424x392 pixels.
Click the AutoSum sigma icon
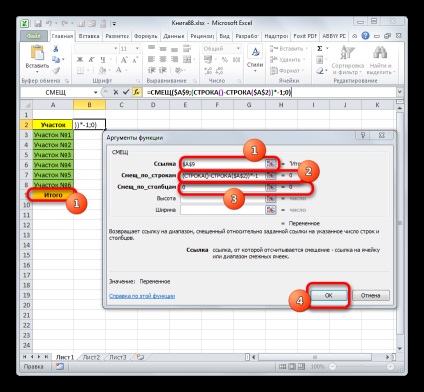[x=320, y=49]
